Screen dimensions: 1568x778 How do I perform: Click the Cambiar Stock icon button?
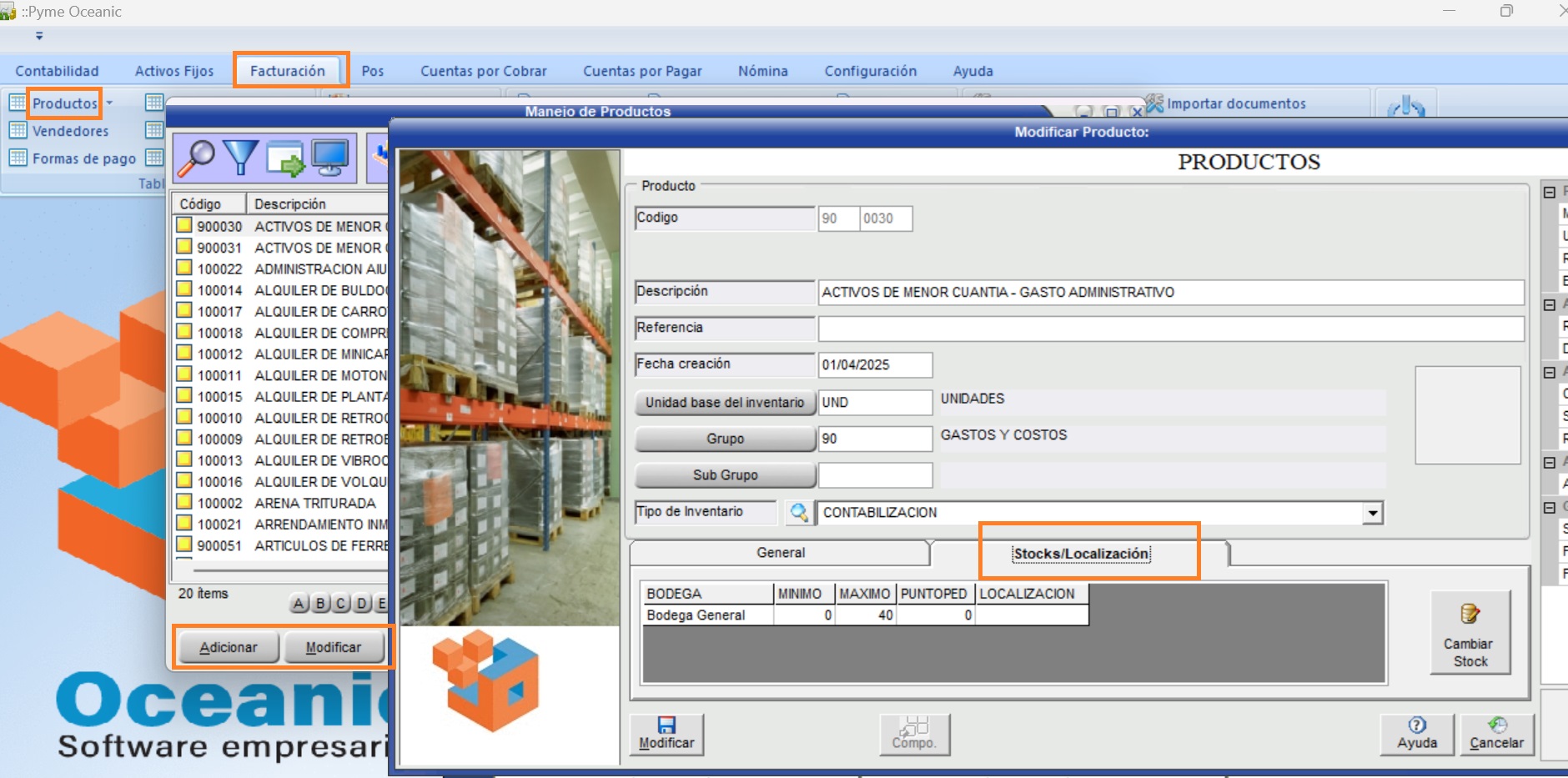pyautogui.click(x=1470, y=631)
